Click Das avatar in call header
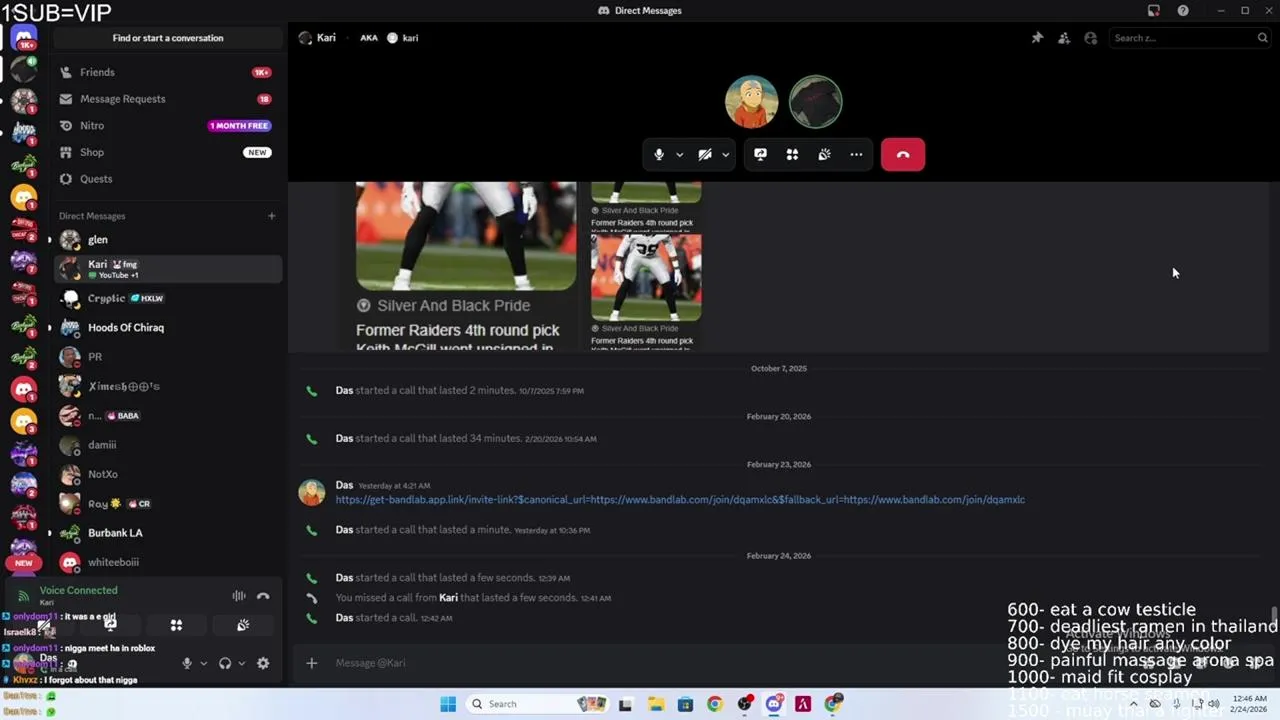This screenshot has width=1280, height=720. pyautogui.click(x=751, y=102)
